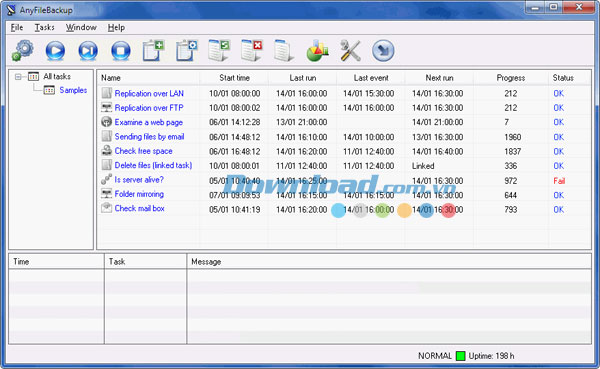Click the red Fail status text
600x369 pixels.
(x=559, y=181)
